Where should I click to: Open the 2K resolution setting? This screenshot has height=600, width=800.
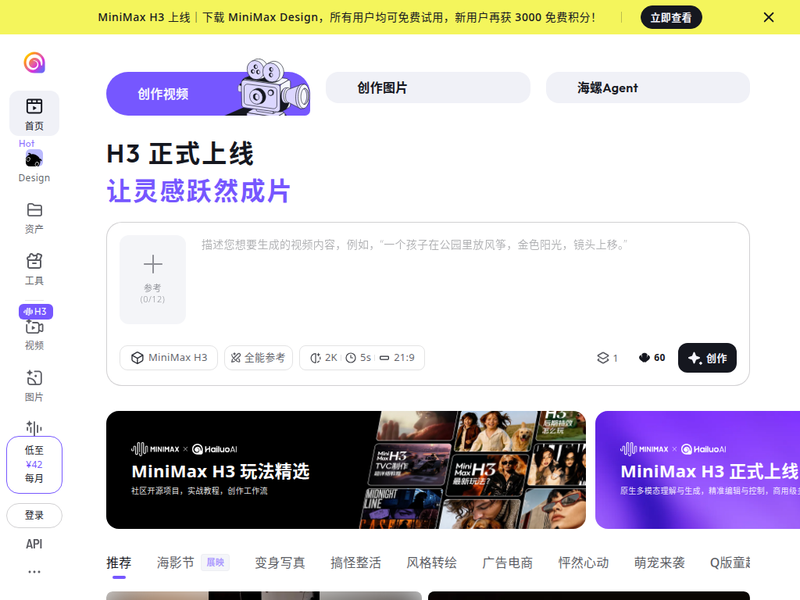(x=323, y=358)
